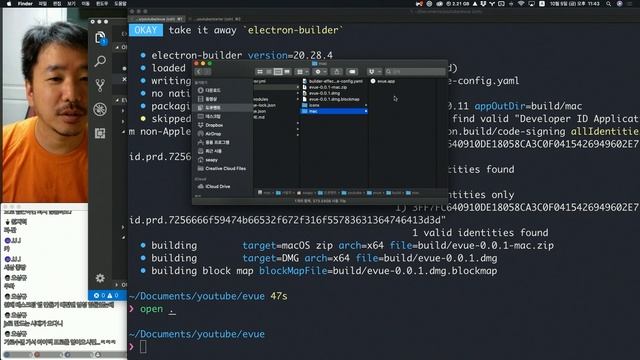Click the menu bar date and clock
The height and width of the screenshot is (360, 640).
(x=574, y=4)
